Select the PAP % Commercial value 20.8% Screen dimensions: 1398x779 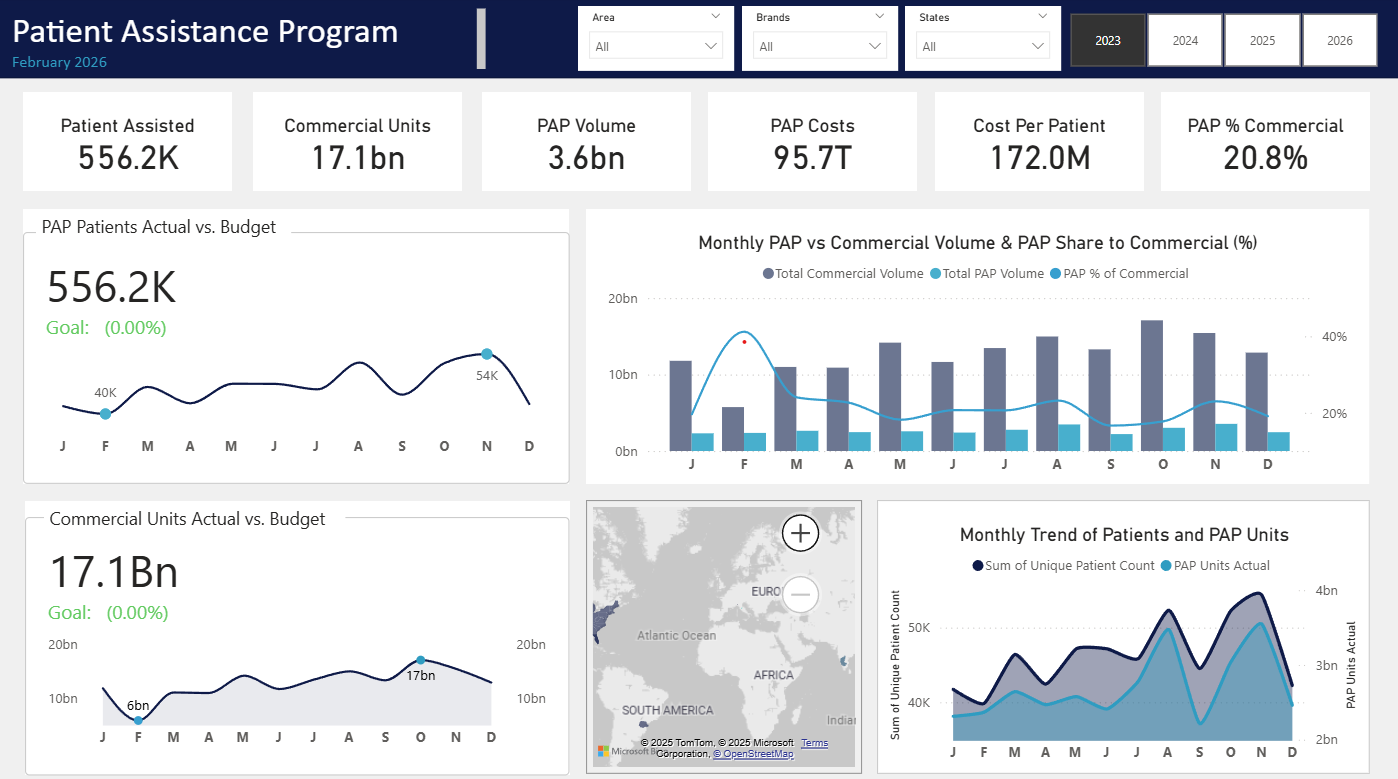click(x=1265, y=158)
